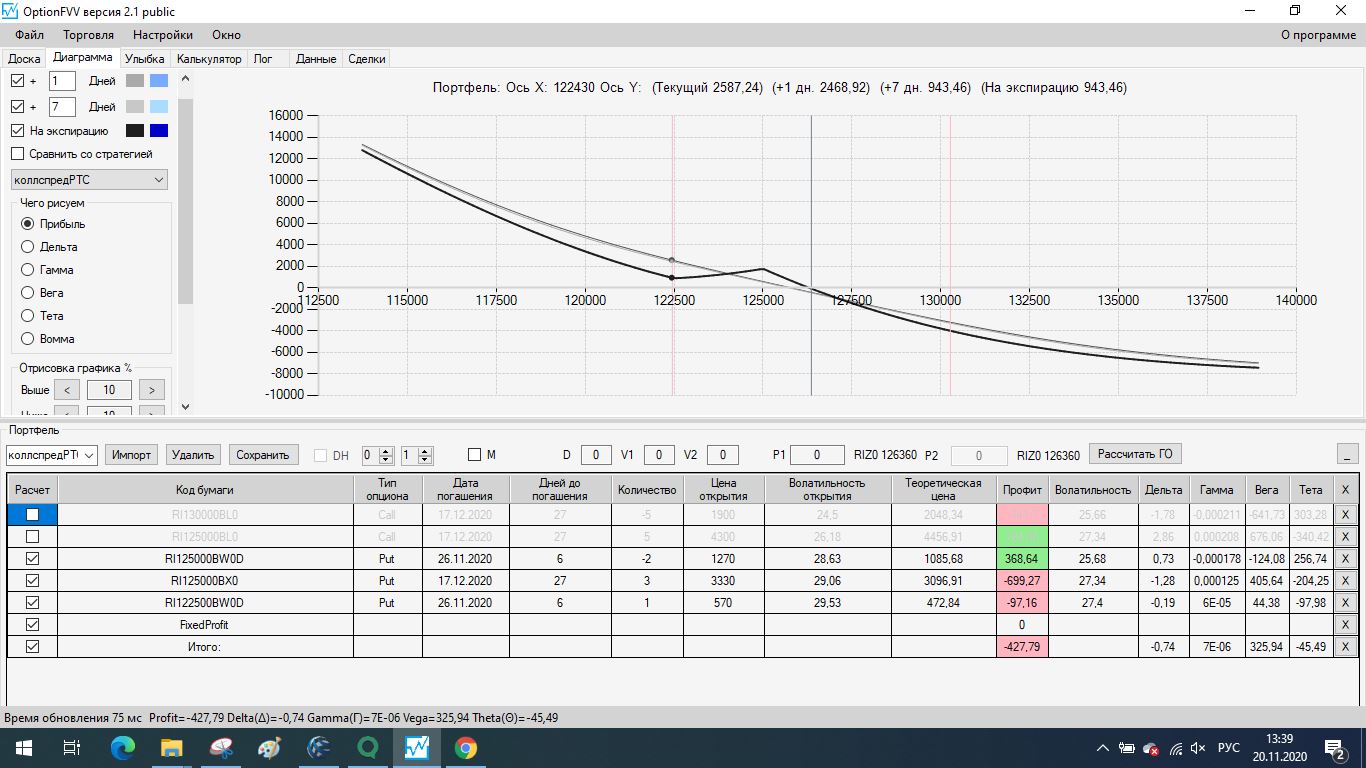
Task: Toggle the +7 Дней curve checkbox
Action: tap(17, 106)
